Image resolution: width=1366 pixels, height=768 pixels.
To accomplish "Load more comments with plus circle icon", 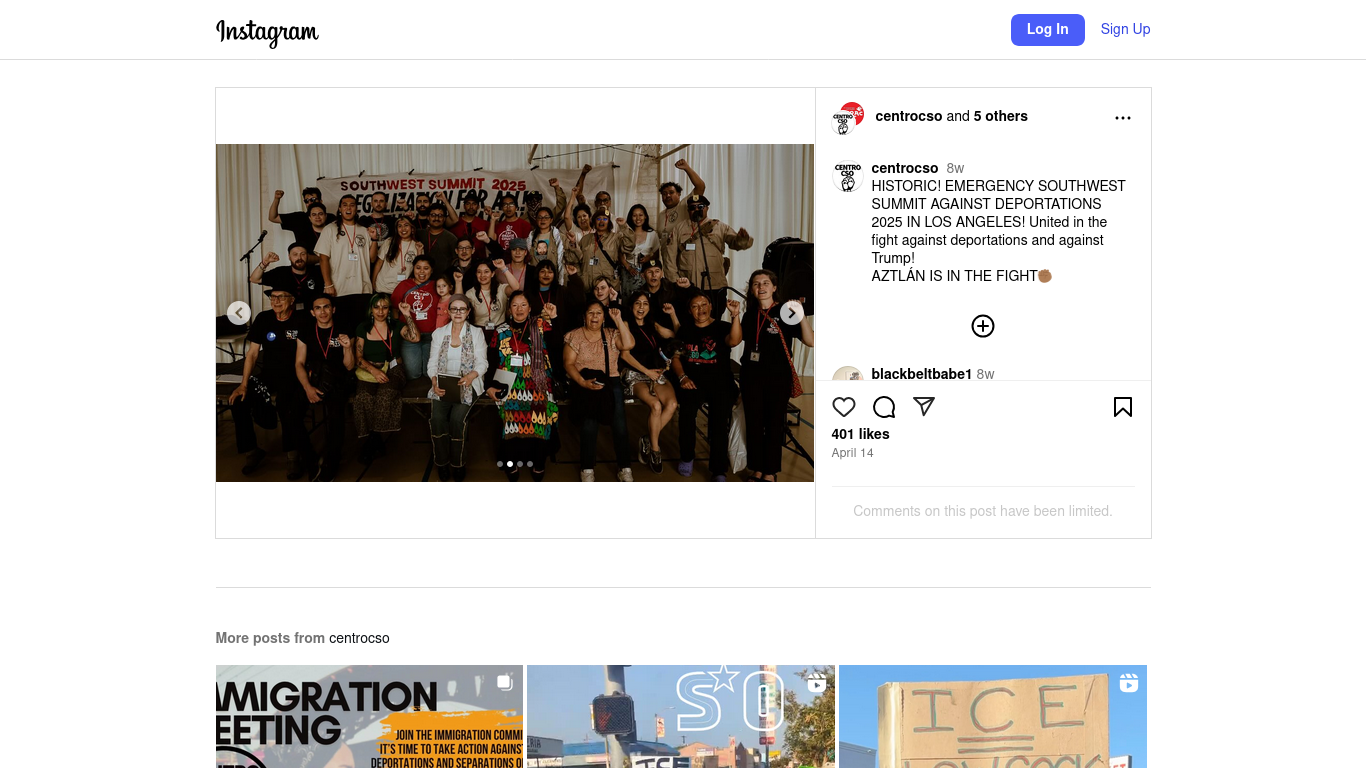I will [x=983, y=326].
